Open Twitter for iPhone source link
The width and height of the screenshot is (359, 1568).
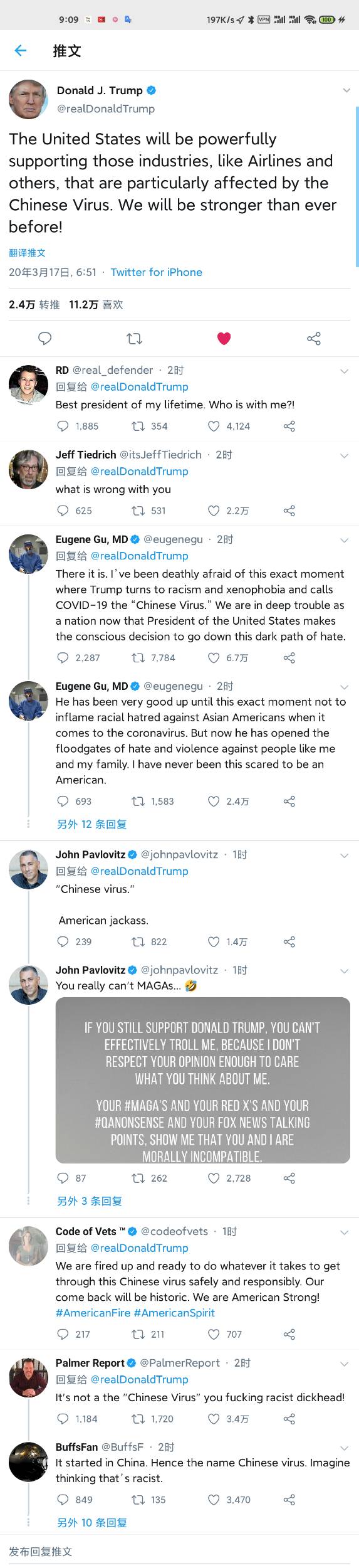156,272
